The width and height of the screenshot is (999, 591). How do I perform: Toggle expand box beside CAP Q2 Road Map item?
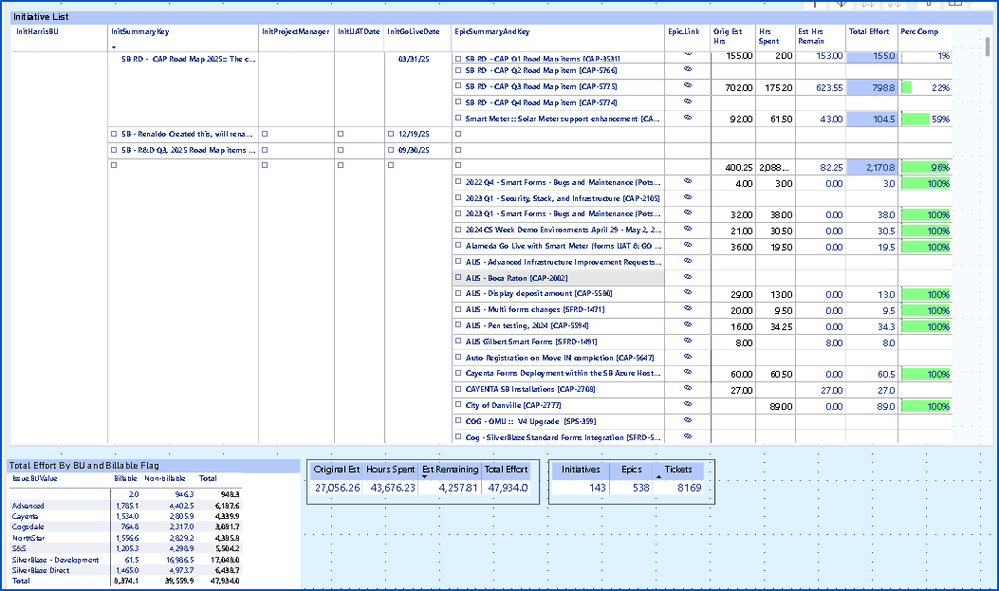tap(458, 72)
